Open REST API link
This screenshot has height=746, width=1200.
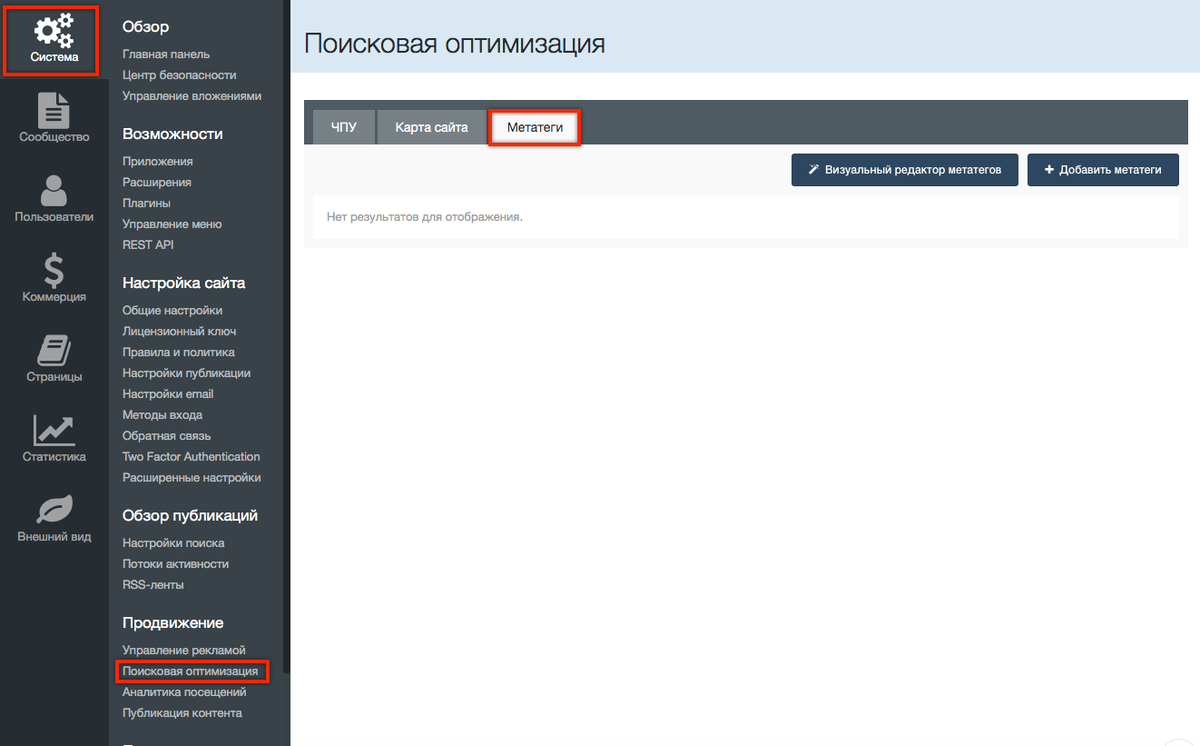pyautogui.click(x=147, y=245)
